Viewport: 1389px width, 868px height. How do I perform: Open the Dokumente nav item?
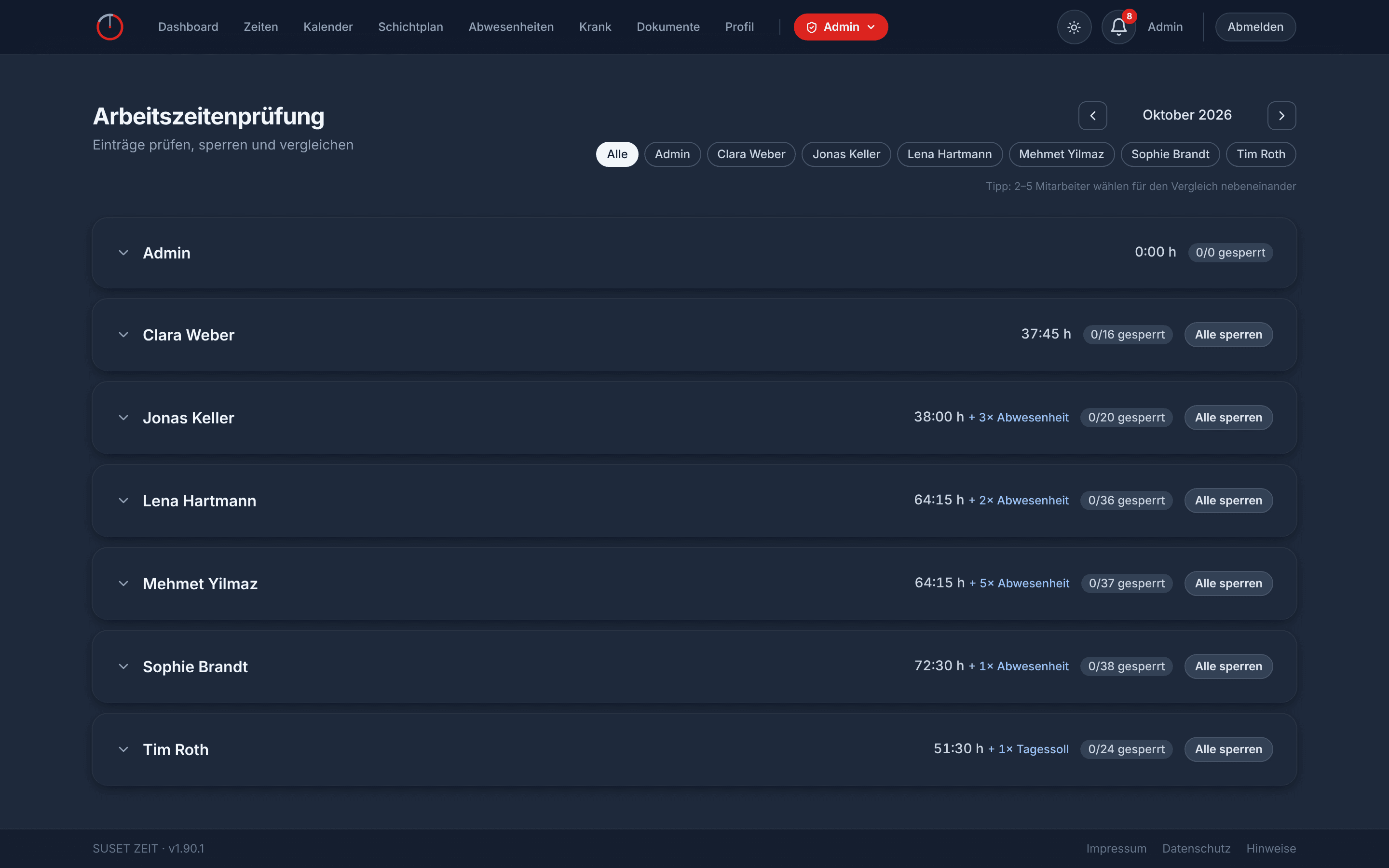tap(668, 27)
